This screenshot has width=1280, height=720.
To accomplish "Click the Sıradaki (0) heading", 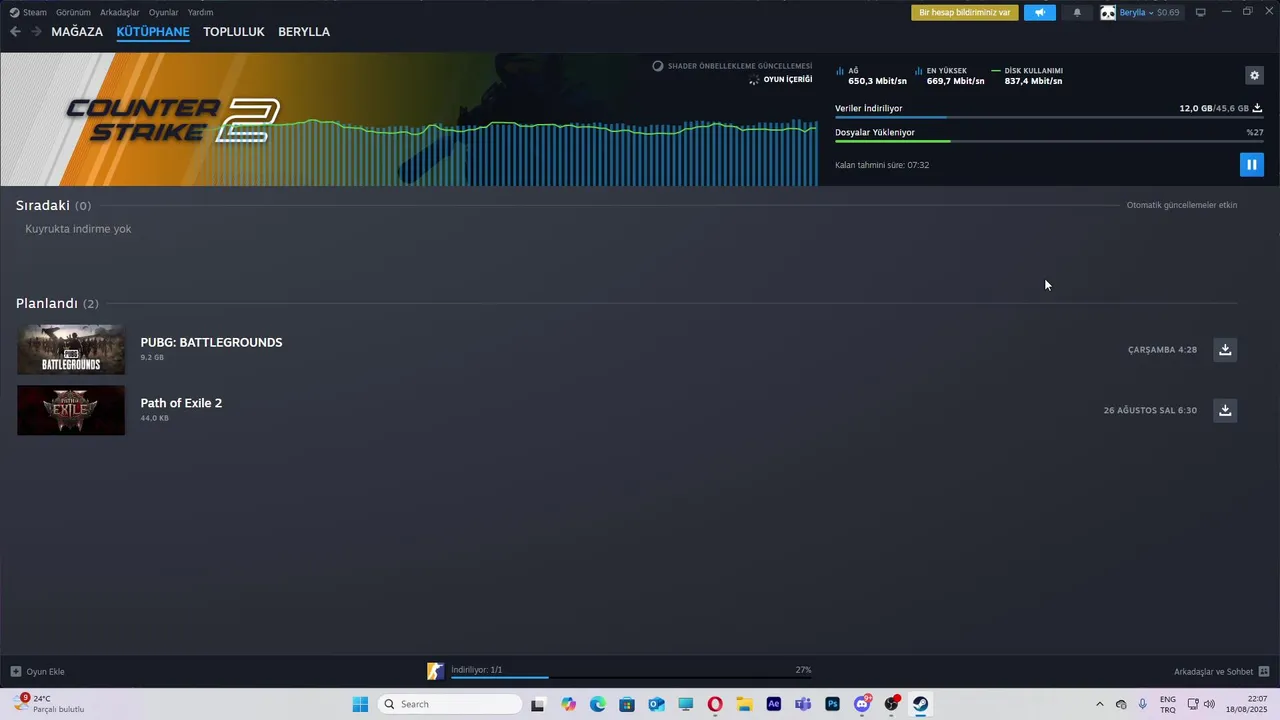I will 53,205.
